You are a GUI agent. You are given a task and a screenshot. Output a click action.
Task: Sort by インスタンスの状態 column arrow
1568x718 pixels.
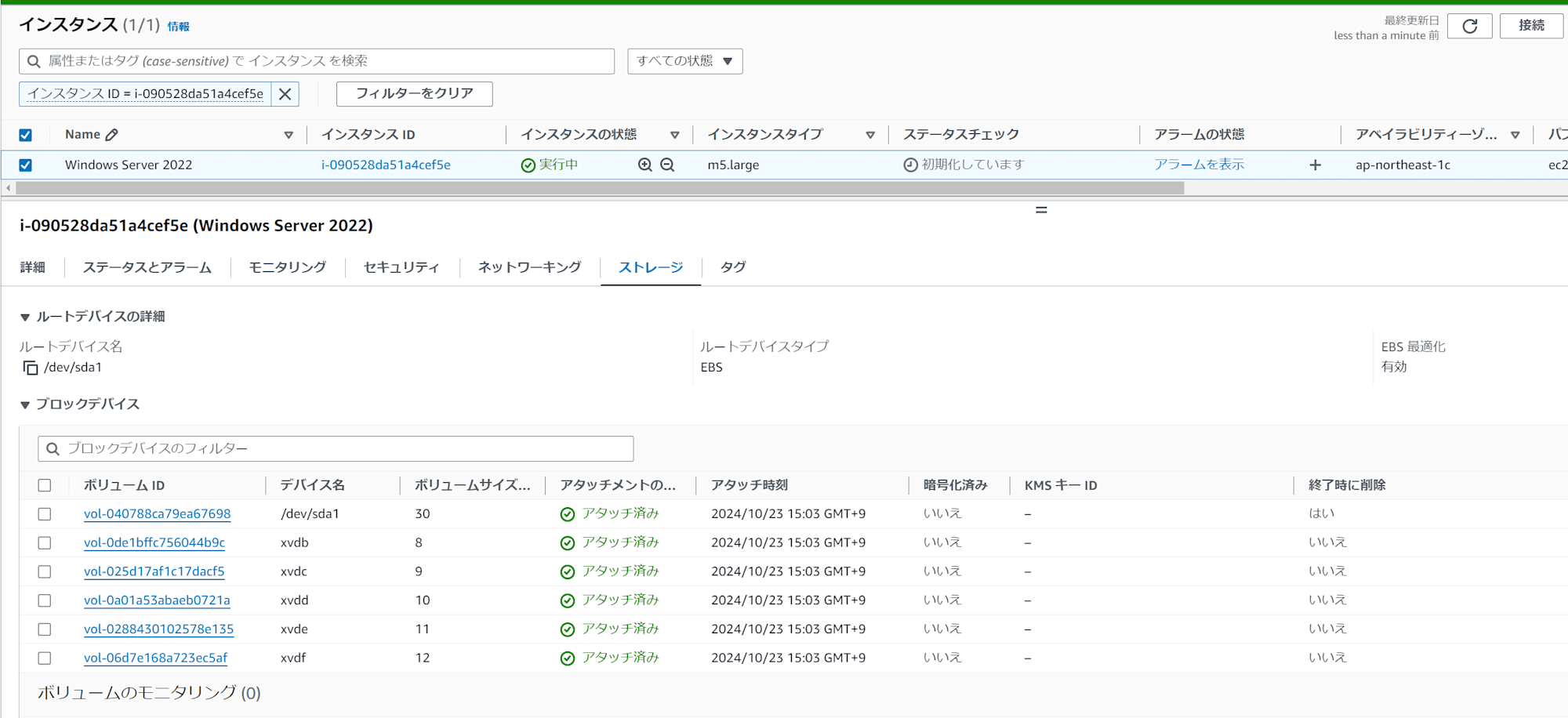674,135
